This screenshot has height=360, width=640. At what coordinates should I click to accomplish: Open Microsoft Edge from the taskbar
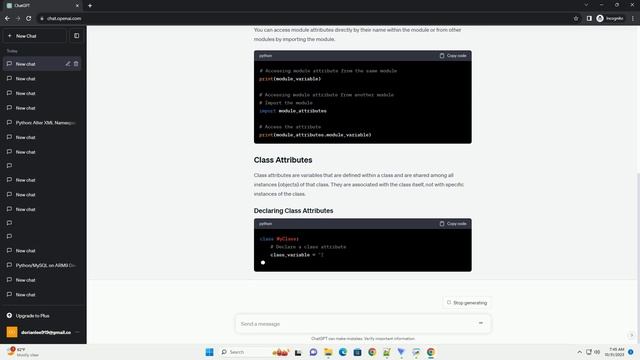(343, 352)
